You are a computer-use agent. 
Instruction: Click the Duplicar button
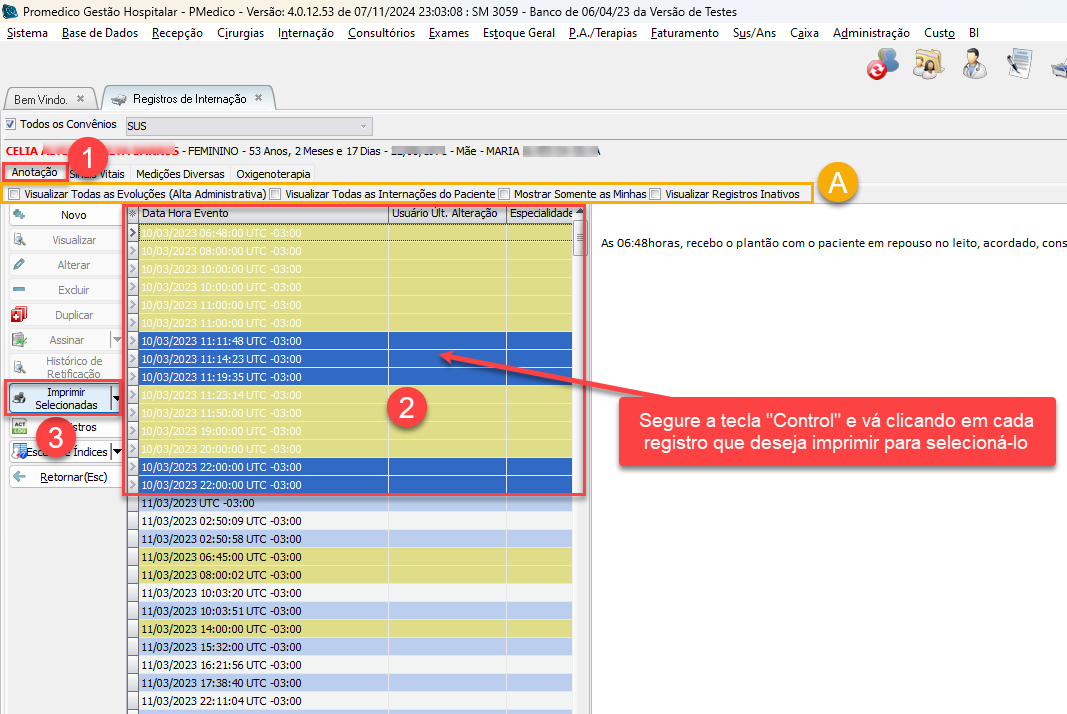click(65, 315)
